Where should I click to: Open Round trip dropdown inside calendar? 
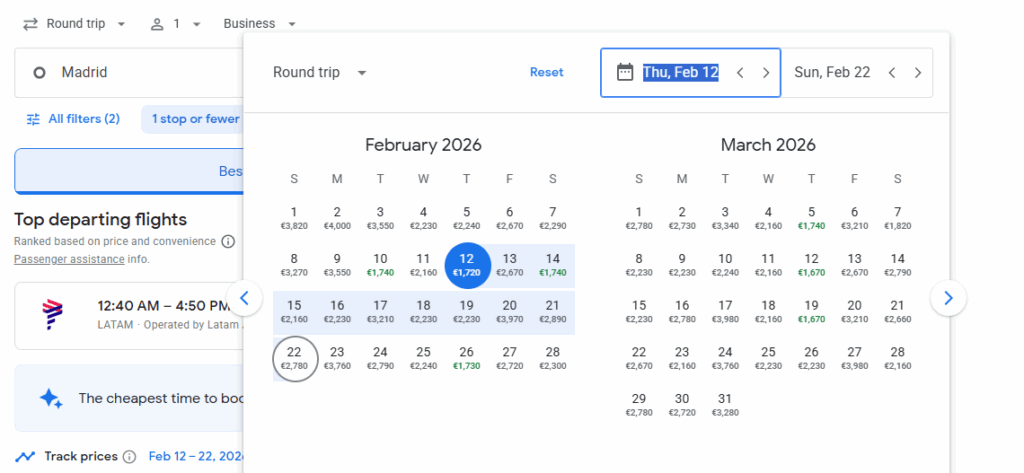[320, 72]
